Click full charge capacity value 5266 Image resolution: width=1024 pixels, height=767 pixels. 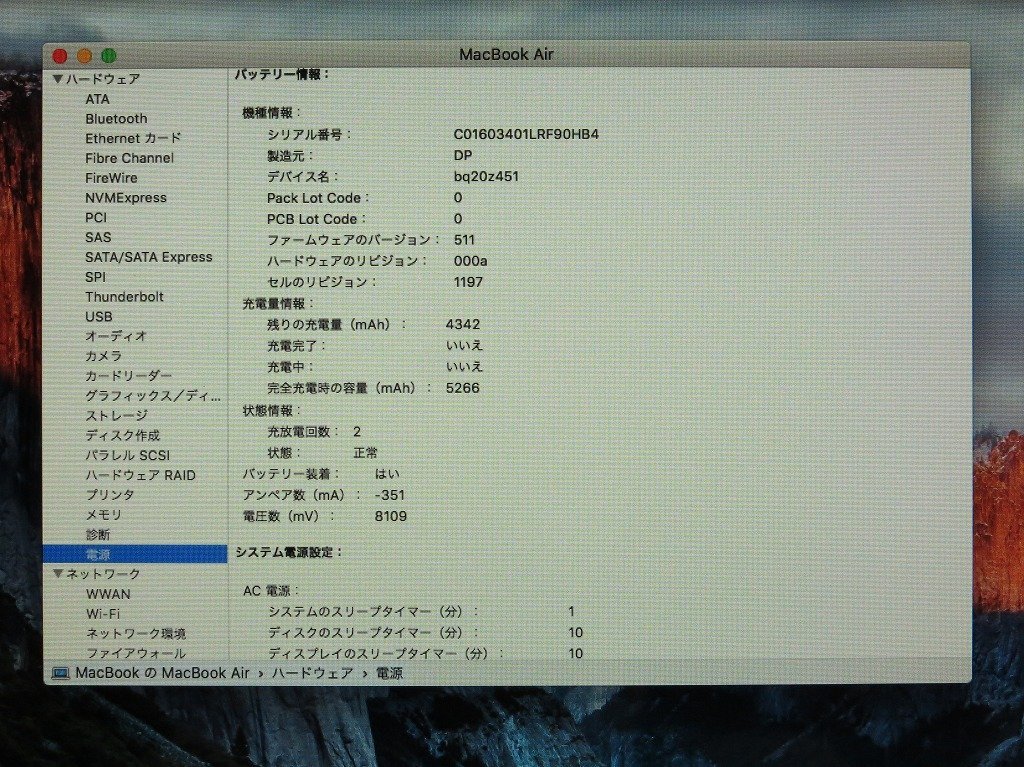(x=462, y=388)
